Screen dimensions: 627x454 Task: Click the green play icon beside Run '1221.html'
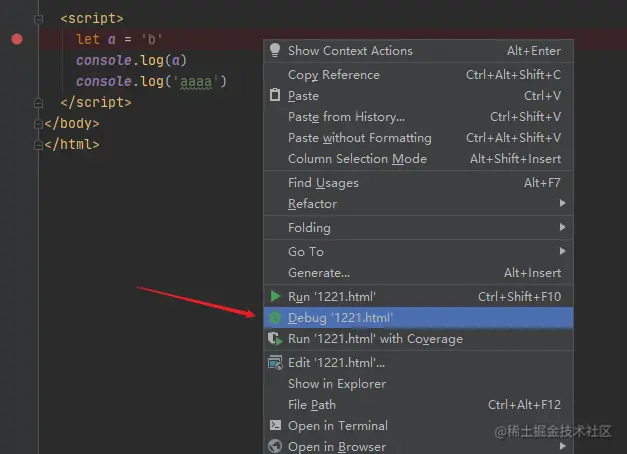[x=275, y=296]
